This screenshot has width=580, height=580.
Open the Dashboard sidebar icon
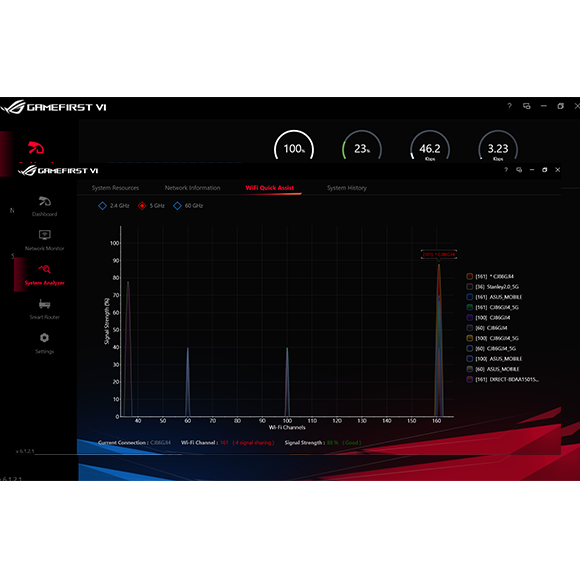[x=44, y=206]
